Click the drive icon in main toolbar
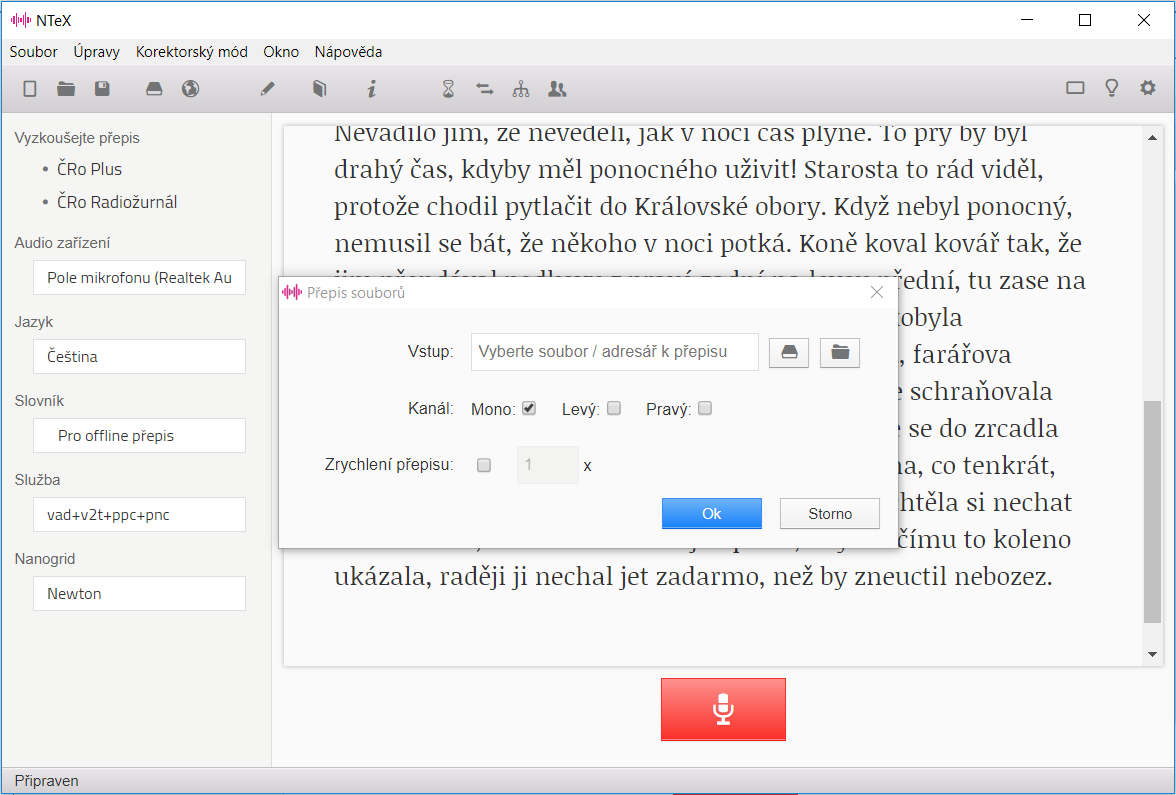1176x795 pixels. tap(154, 89)
